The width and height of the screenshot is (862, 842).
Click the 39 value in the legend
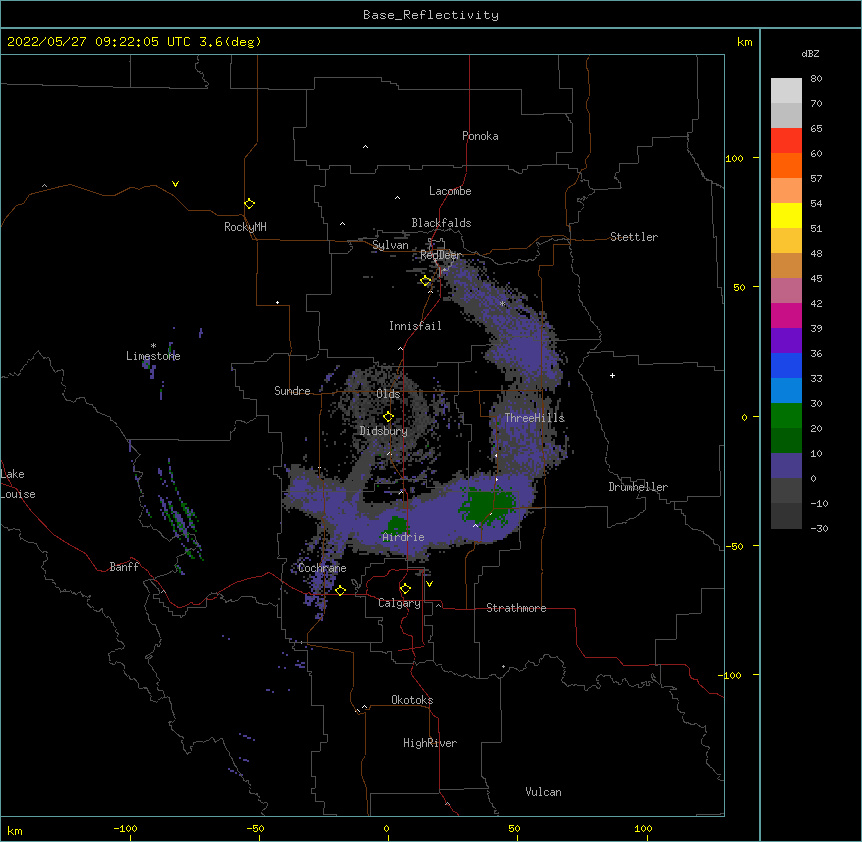tap(816, 329)
